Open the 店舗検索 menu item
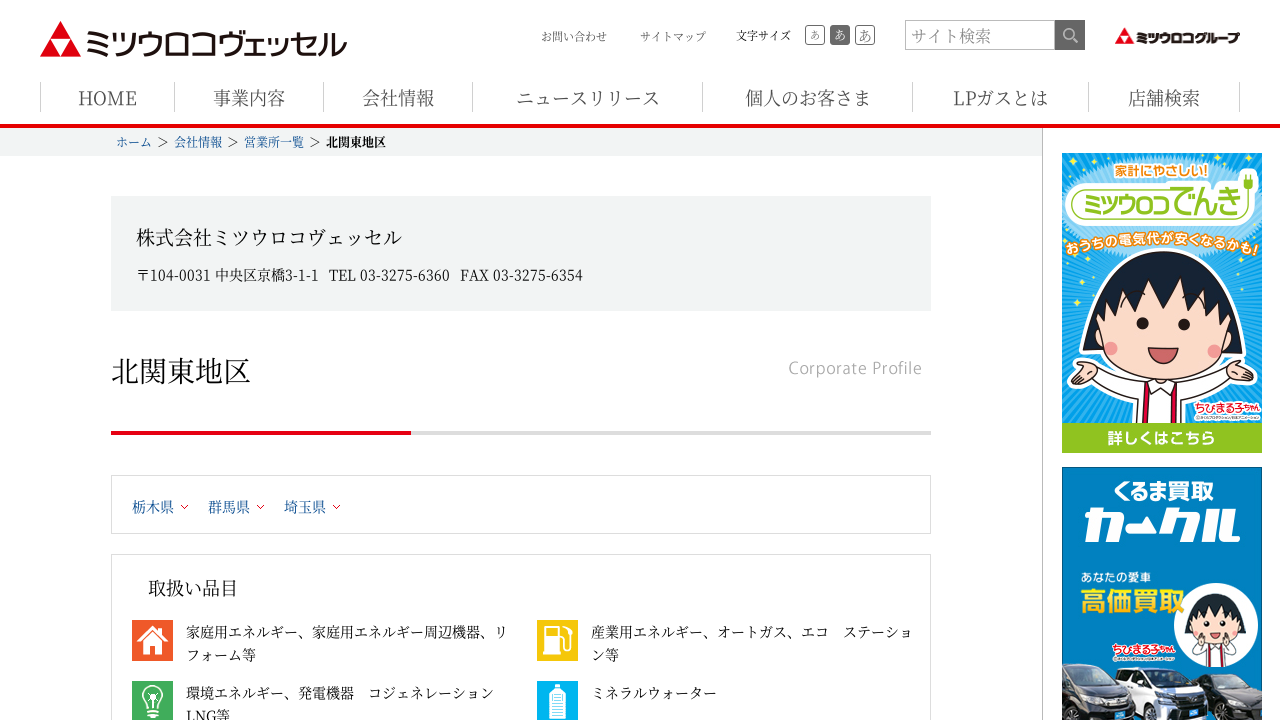Image resolution: width=1280 pixels, height=720 pixels. pyautogui.click(x=1163, y=98)
